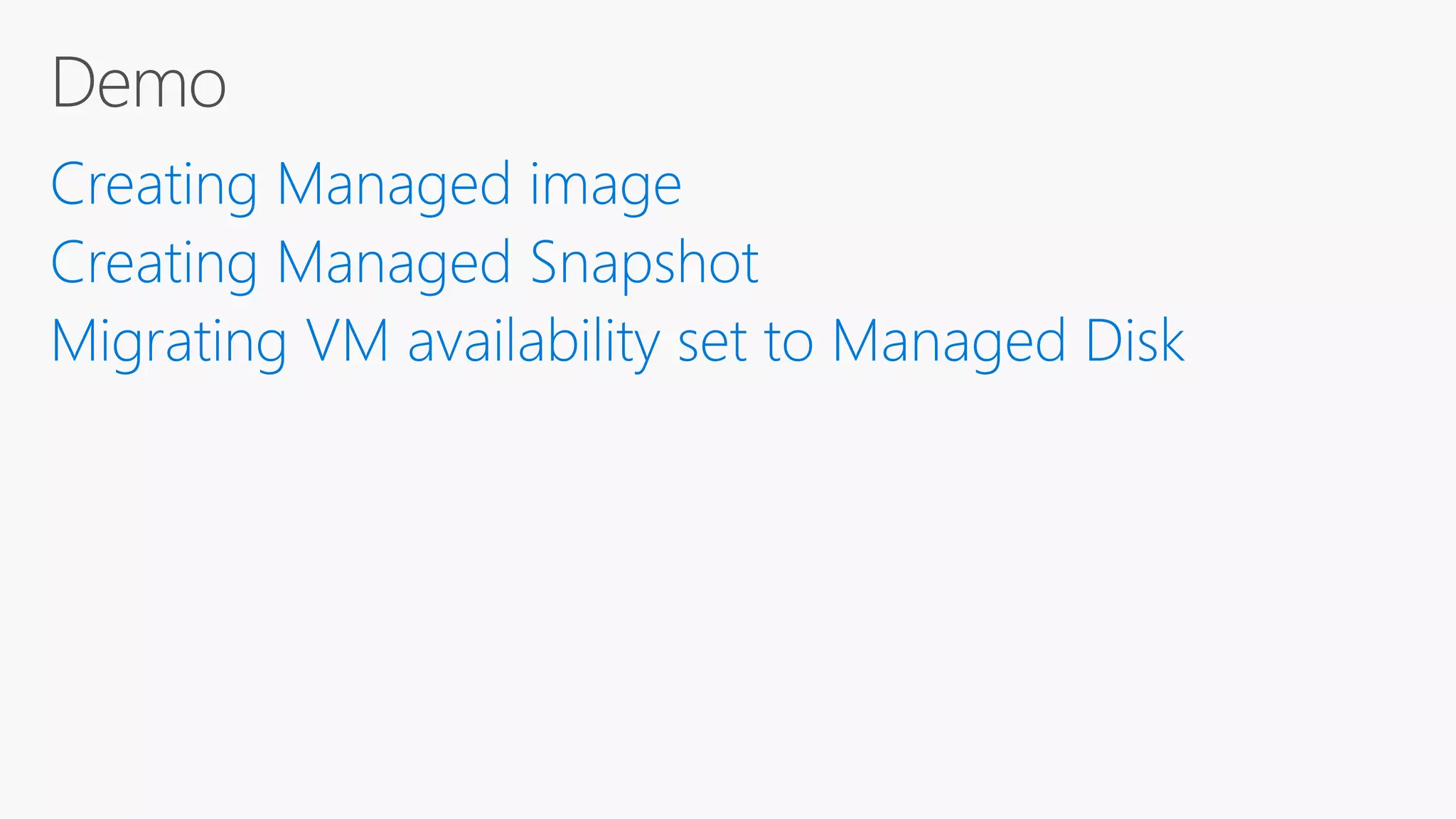The image size is (1456, 819).
Task: Click the word Migrating
Action: (169, 344)
